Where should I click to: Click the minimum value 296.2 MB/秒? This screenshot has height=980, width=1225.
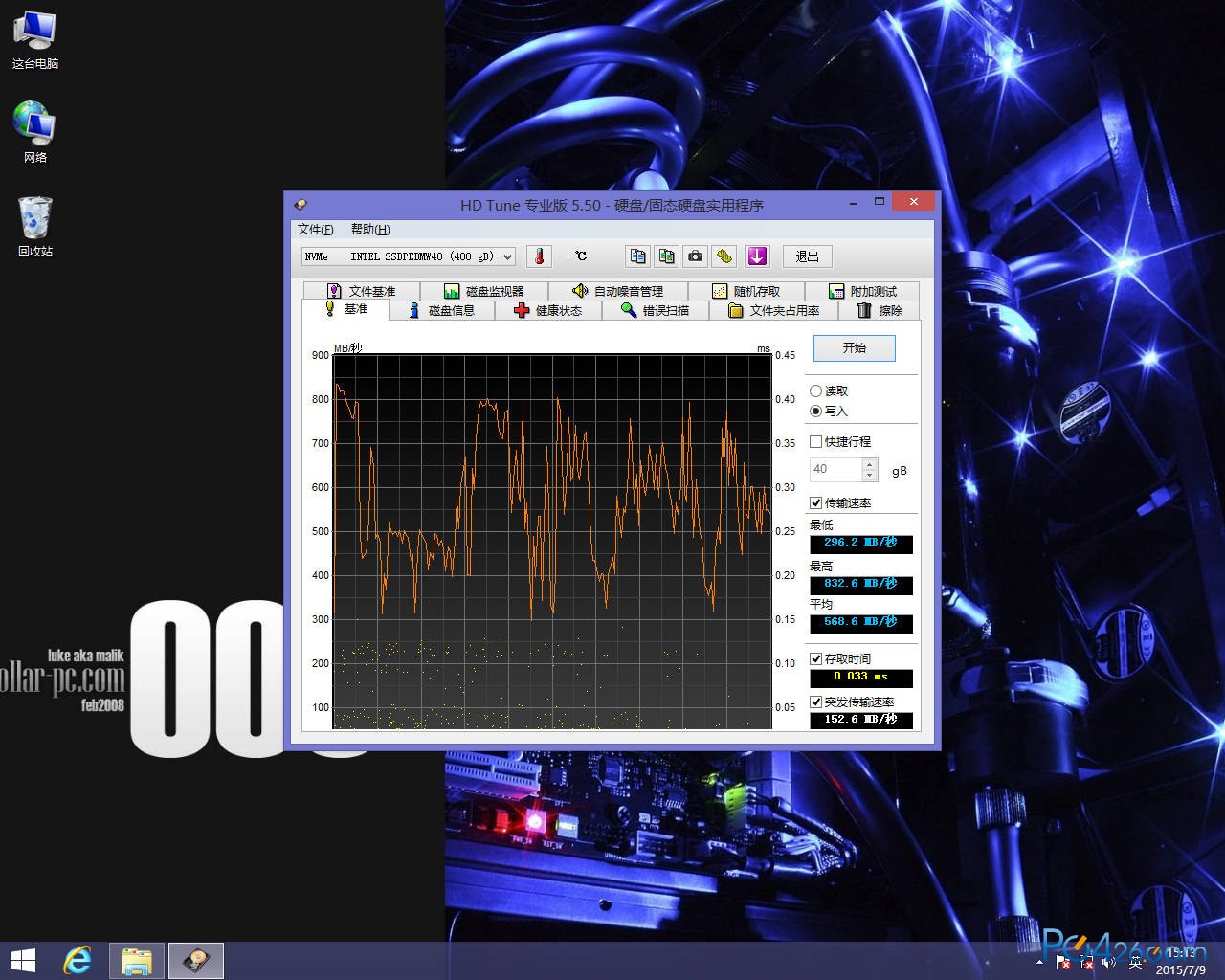[x=860, y=543]
